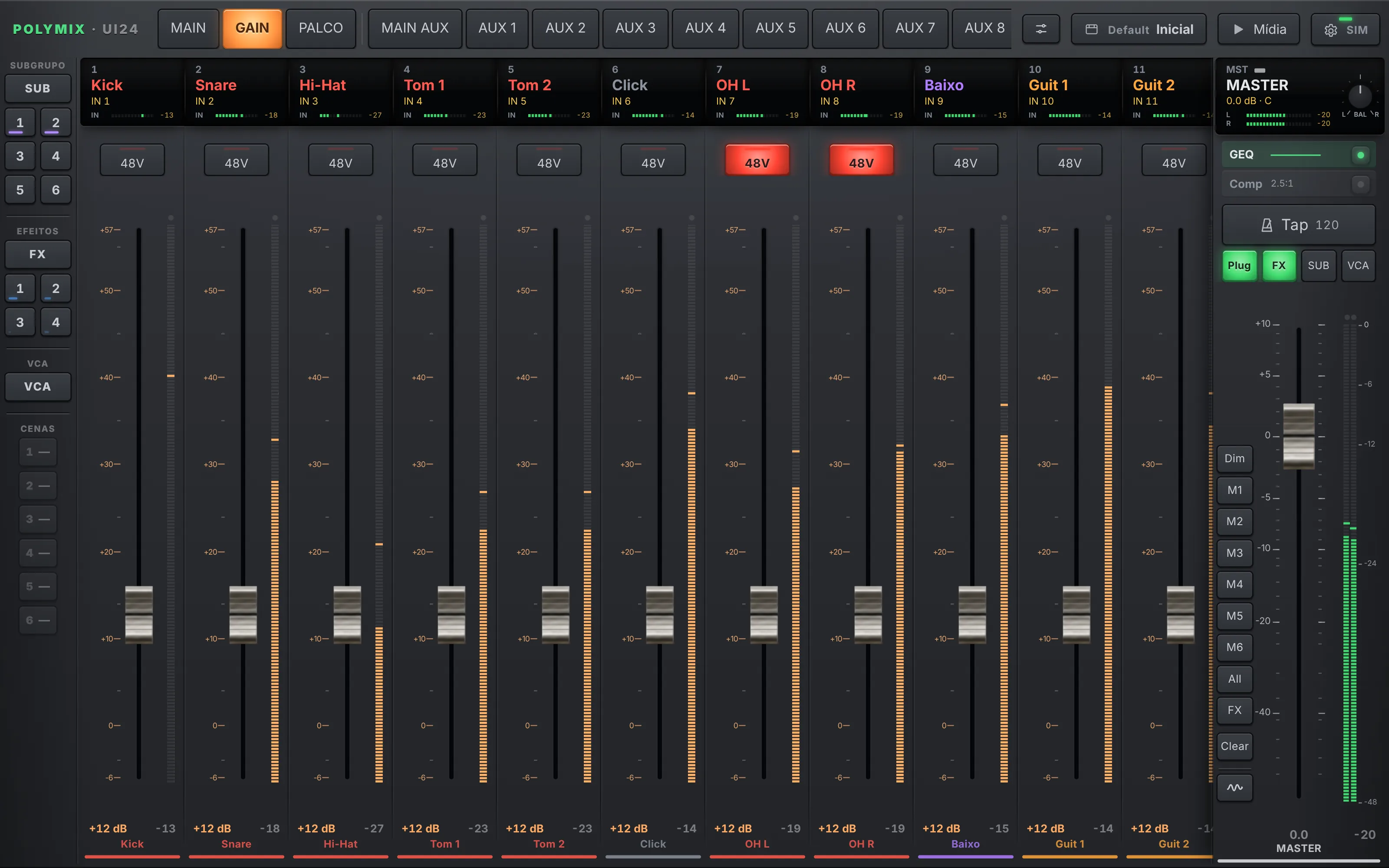Viewport: 1389px width, 868px height.
Task: Expand the SUB subgroup section
Action: click(x=38, y=89)
